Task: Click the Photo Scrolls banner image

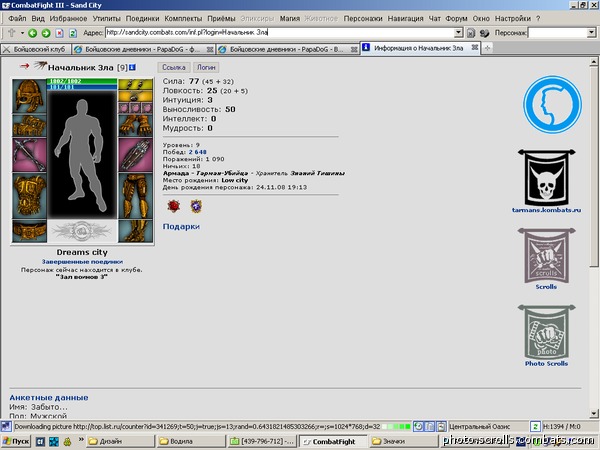Action: point(546,332)
